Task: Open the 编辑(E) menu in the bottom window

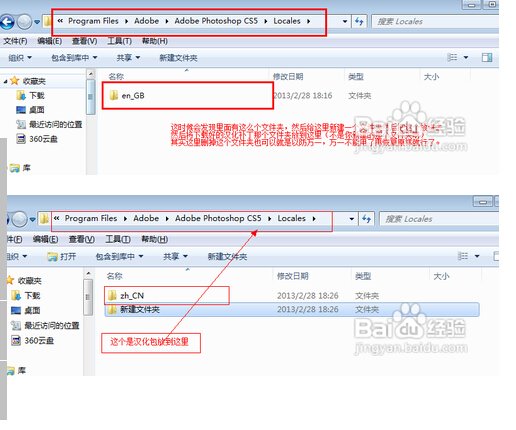Action: click(x=46, y=239)
